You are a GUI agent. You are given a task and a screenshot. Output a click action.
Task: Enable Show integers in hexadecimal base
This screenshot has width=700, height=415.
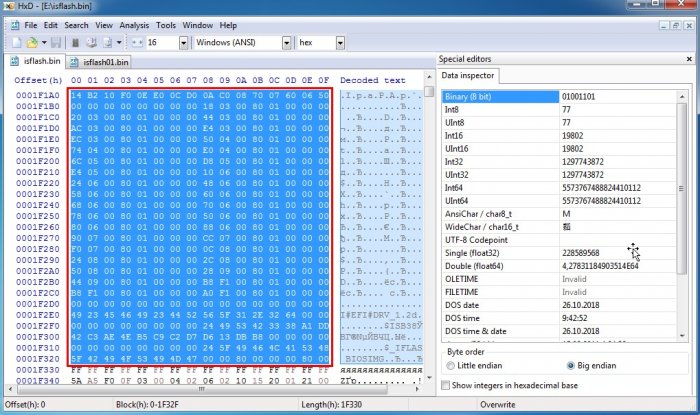coord(509,385)
